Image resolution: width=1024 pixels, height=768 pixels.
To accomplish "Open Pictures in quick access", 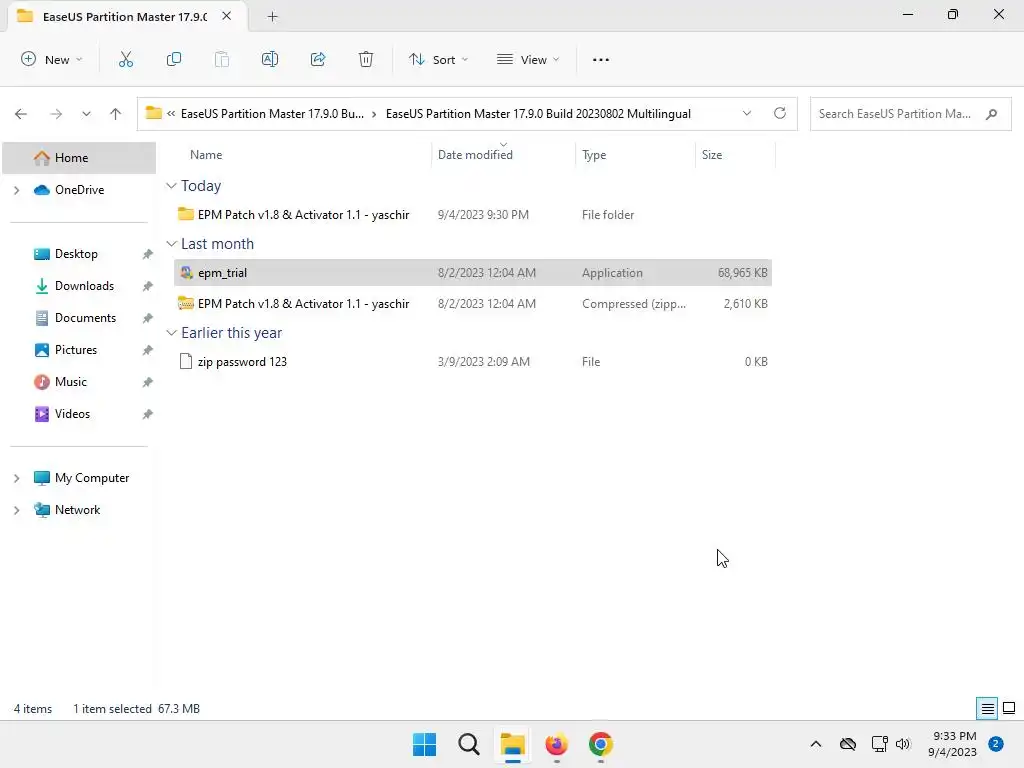I will click(x=76, y=350).
